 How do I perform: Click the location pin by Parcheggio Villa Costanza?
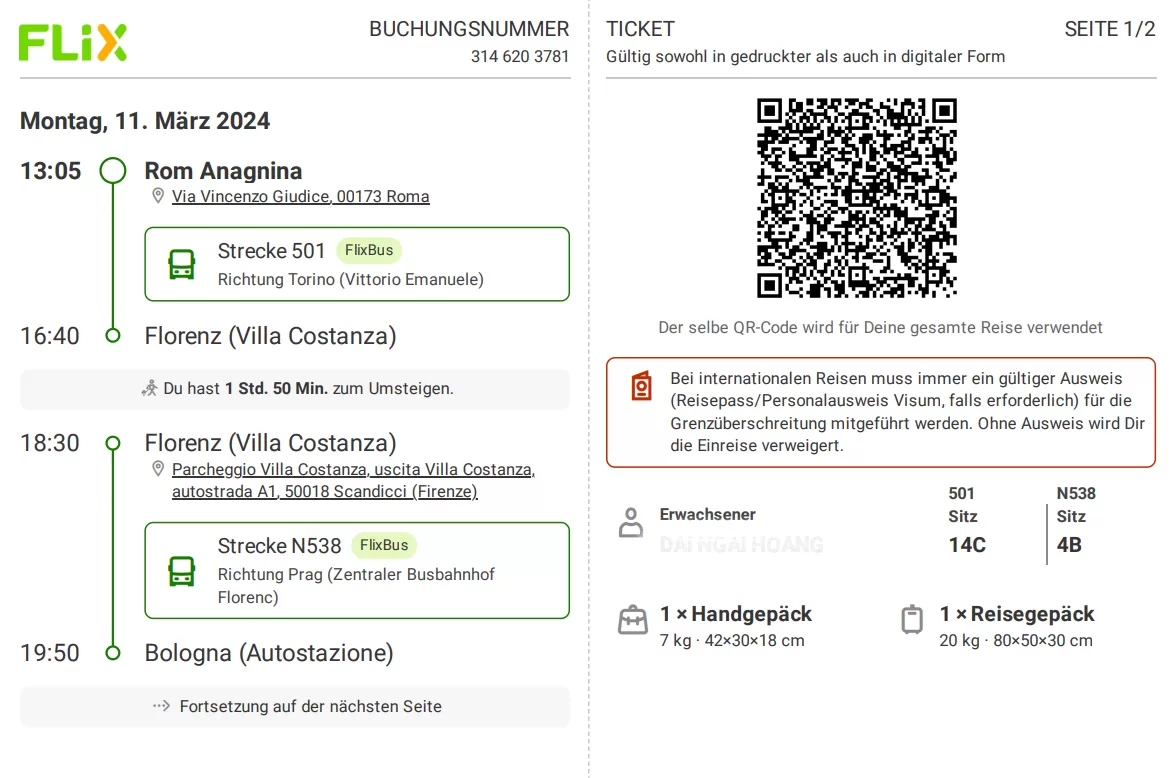[158, 469]
